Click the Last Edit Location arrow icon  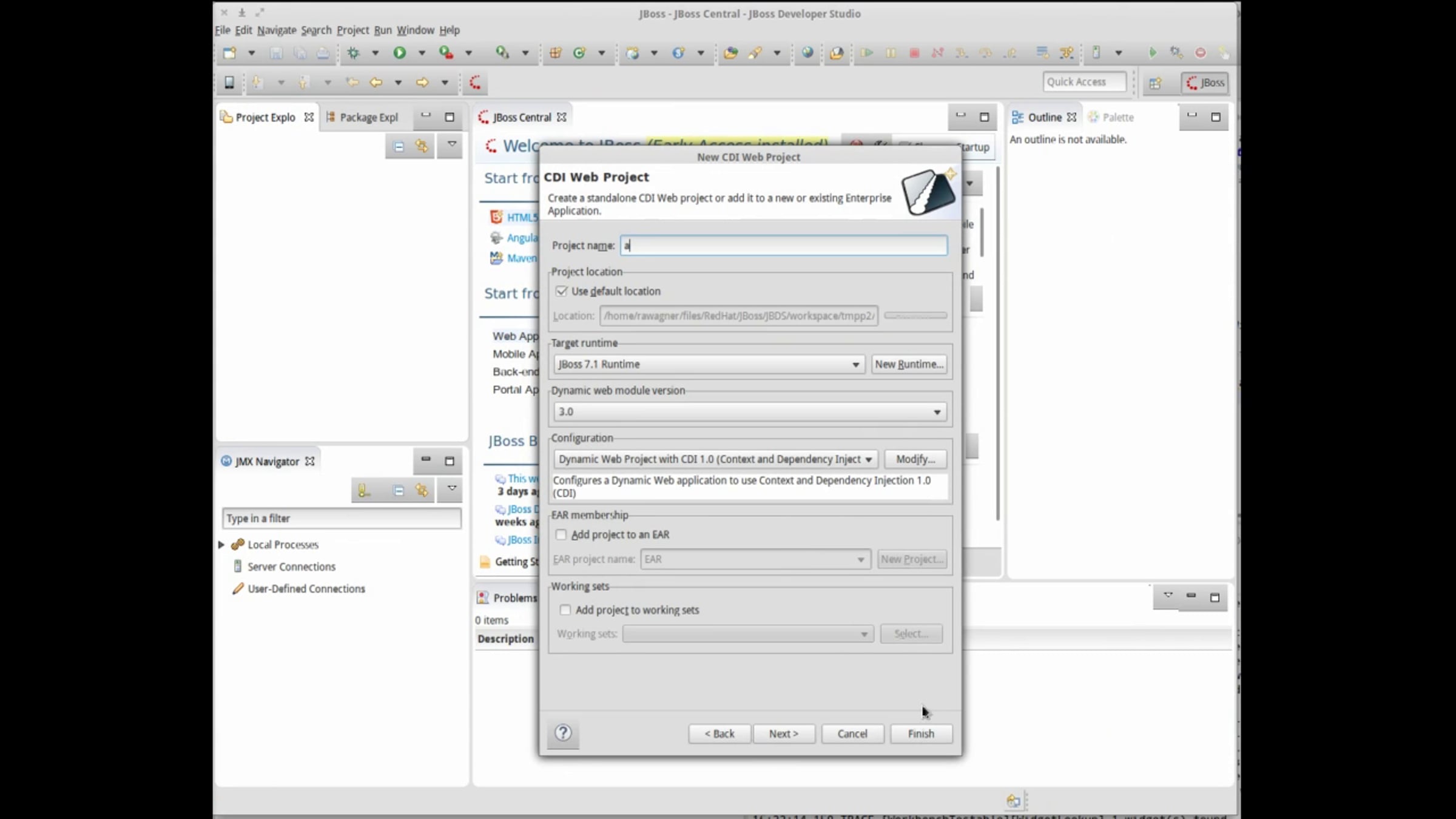[x=352, y=83]
